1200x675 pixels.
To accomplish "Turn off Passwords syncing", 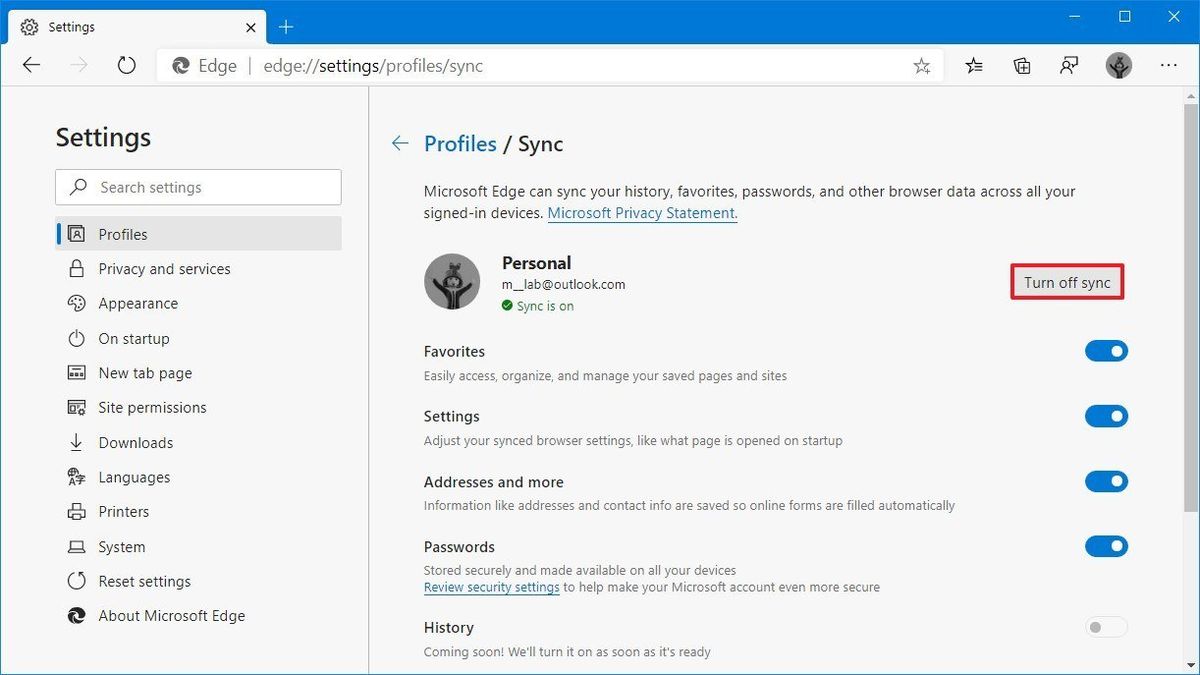I will click(x=1106, y=546).
